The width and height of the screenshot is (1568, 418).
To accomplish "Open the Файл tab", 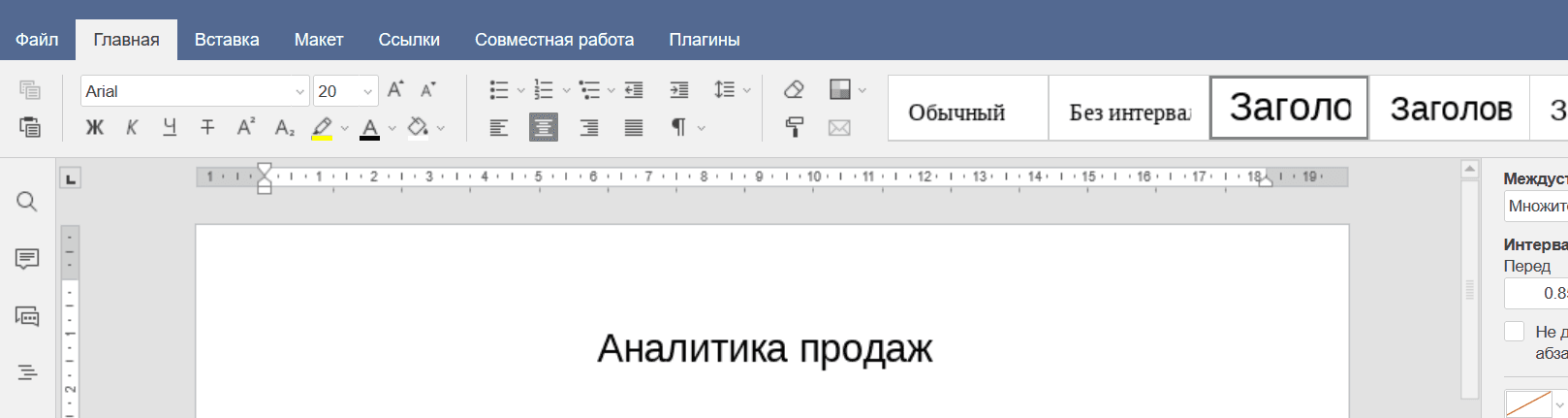I will [x=37, y=40].
